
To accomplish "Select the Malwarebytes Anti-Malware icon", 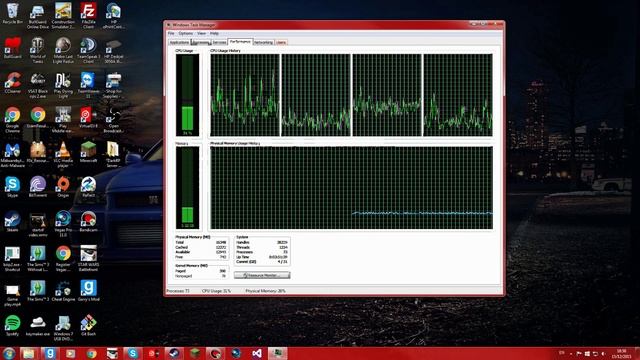I will (x=13, y=155).
